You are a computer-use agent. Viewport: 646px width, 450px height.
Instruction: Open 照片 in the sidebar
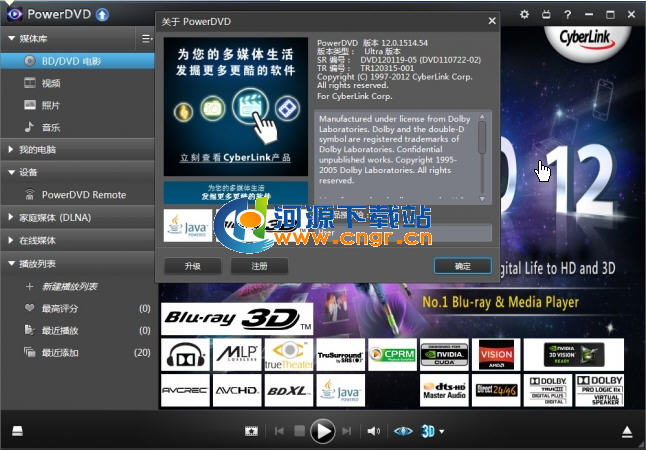point(50,105)
